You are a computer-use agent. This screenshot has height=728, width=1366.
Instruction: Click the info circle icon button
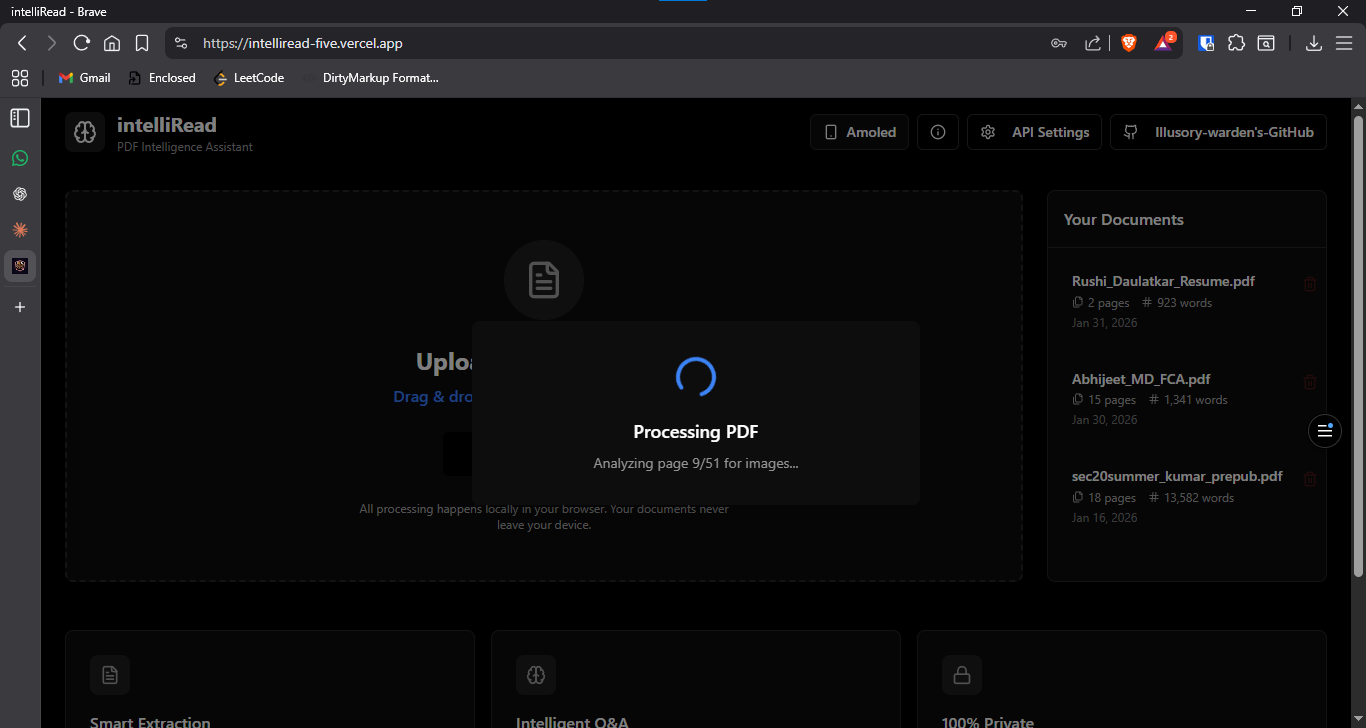[938, 132]
